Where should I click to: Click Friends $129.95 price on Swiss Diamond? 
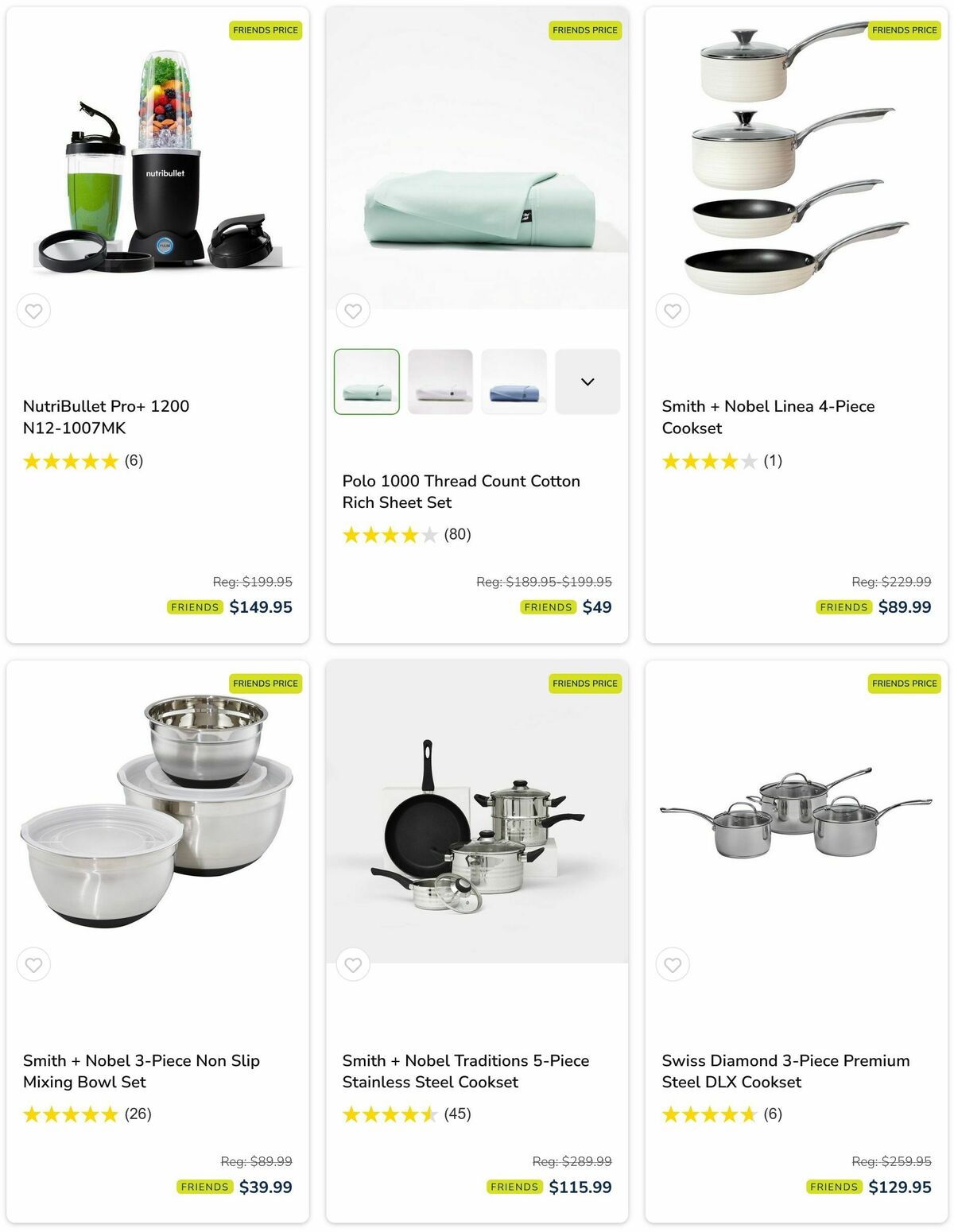[869, 1187]
